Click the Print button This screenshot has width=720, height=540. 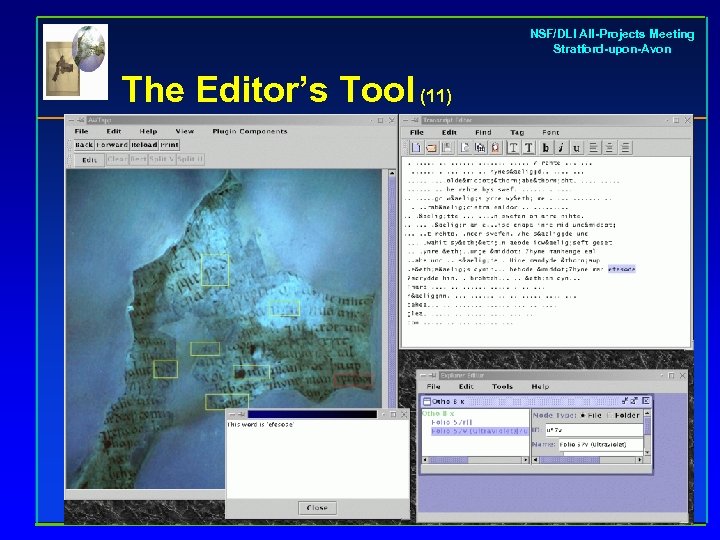pos(169,145)
